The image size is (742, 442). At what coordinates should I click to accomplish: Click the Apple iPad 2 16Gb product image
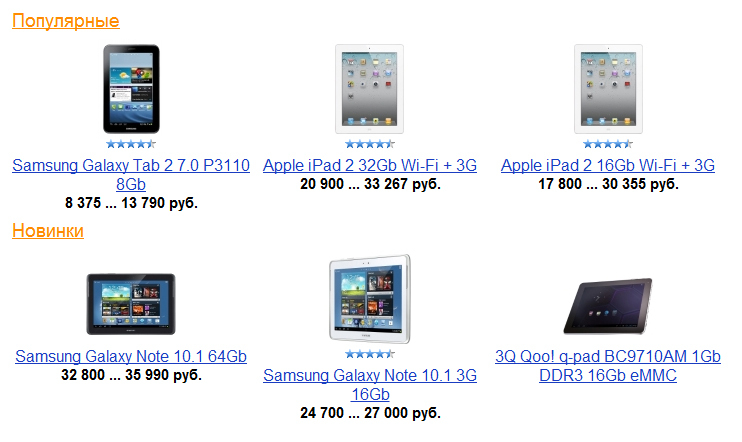tap(608, 89)
